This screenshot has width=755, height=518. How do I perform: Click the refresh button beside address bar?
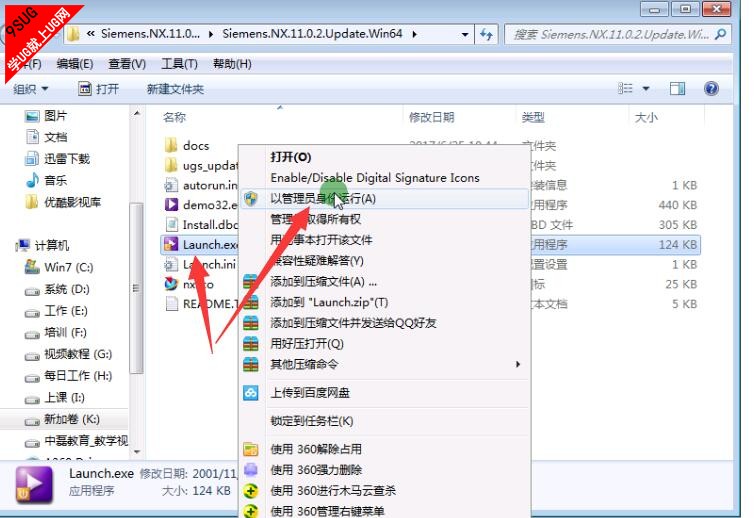(486, 34)
